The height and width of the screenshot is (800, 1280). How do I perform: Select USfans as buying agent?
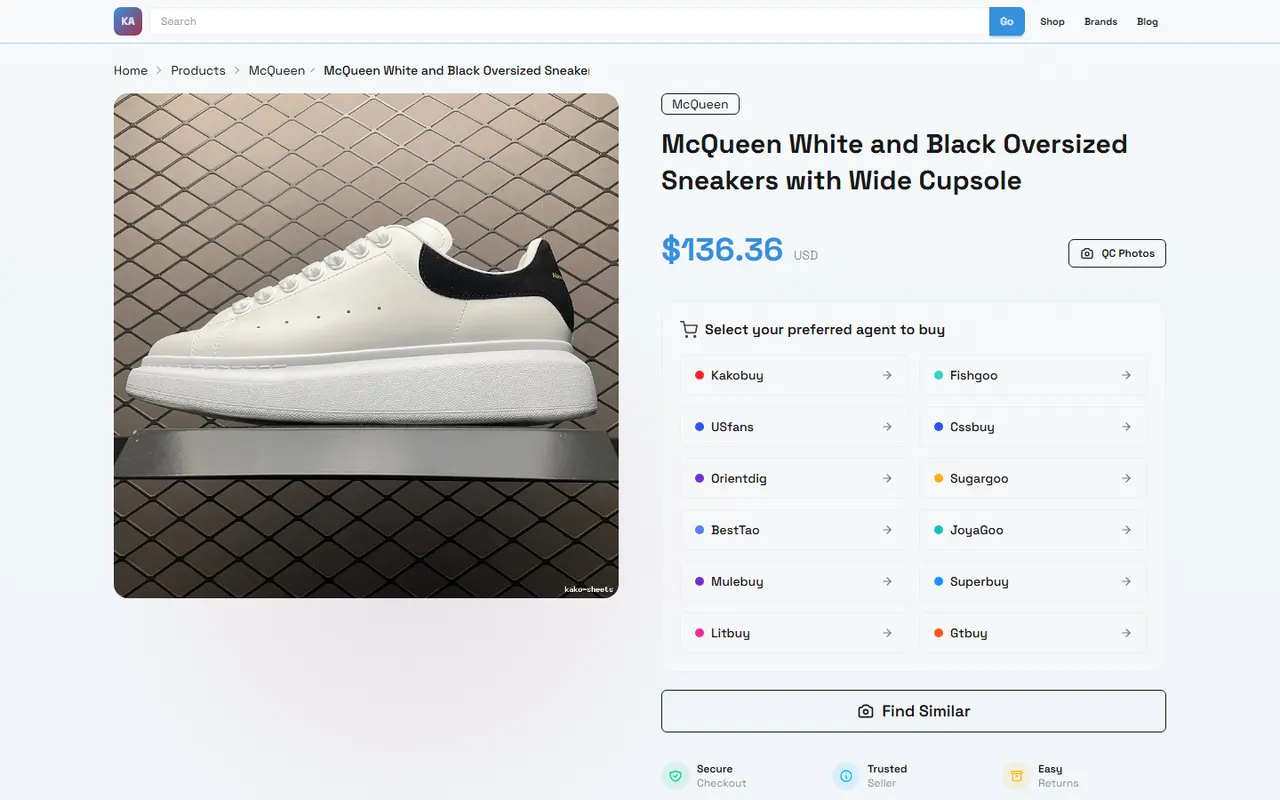tap(794, 427)
